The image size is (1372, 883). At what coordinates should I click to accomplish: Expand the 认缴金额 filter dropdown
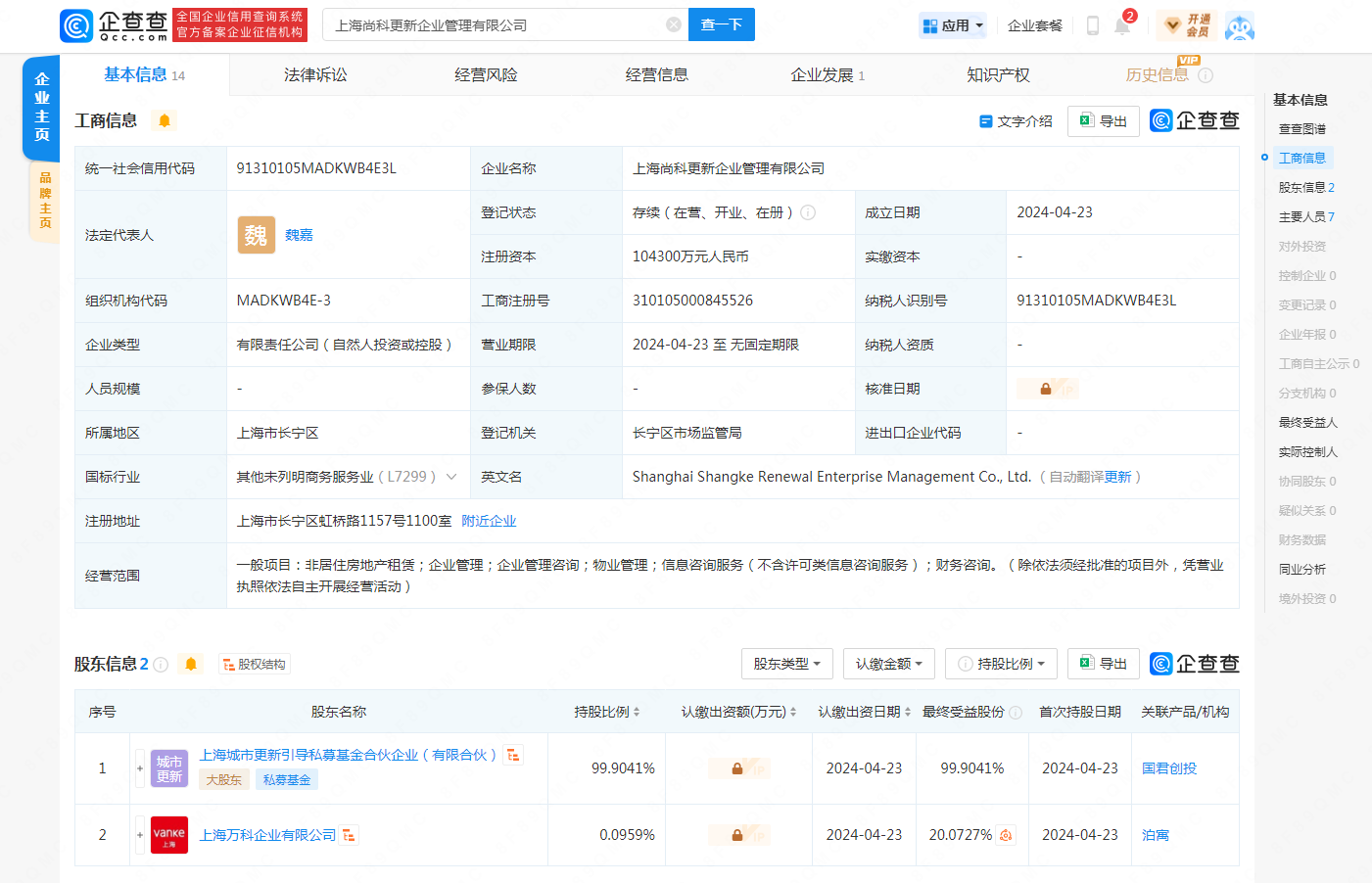pyautogui.click(x=889, y=664)
